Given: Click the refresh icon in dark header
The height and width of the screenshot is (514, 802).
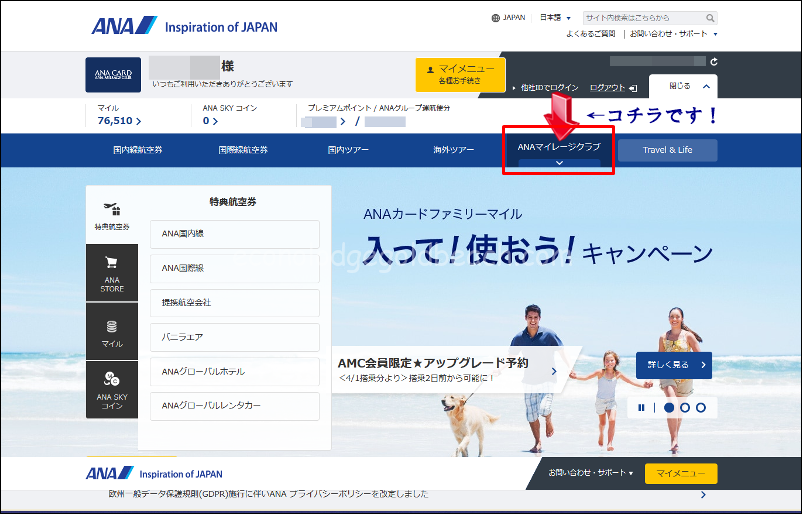Looking at the screenshot, I should click(x=714, y=61).
